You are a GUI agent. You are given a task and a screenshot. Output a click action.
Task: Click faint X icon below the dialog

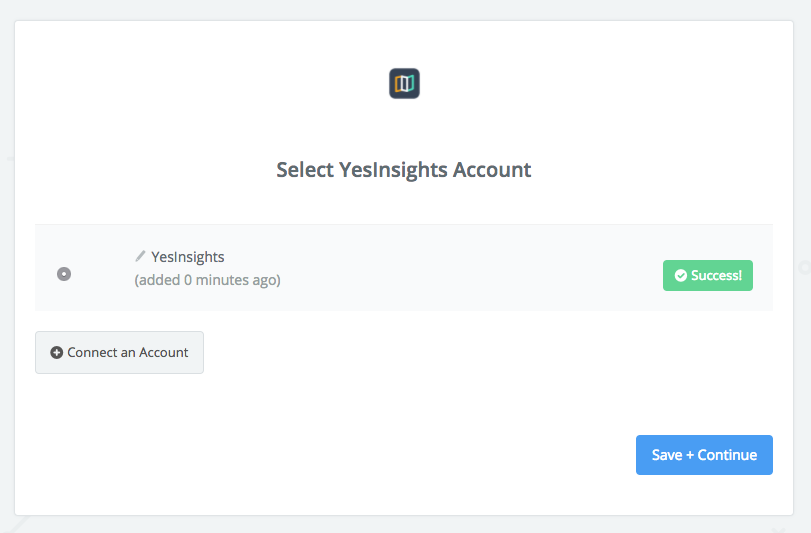tap(778, 529)
